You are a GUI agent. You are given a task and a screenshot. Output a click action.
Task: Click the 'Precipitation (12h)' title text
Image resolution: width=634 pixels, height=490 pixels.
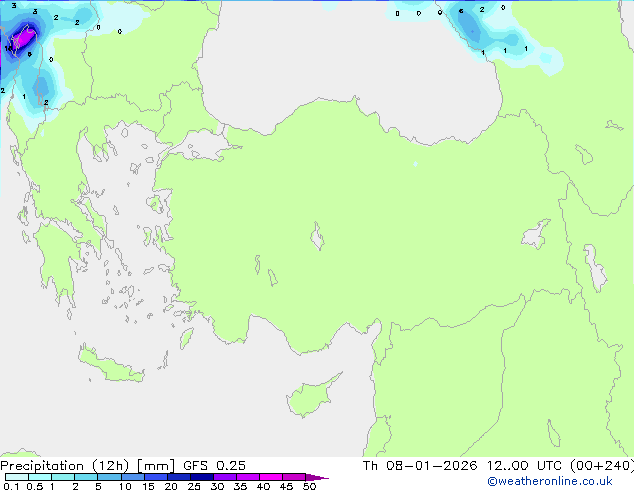[65, 466]
